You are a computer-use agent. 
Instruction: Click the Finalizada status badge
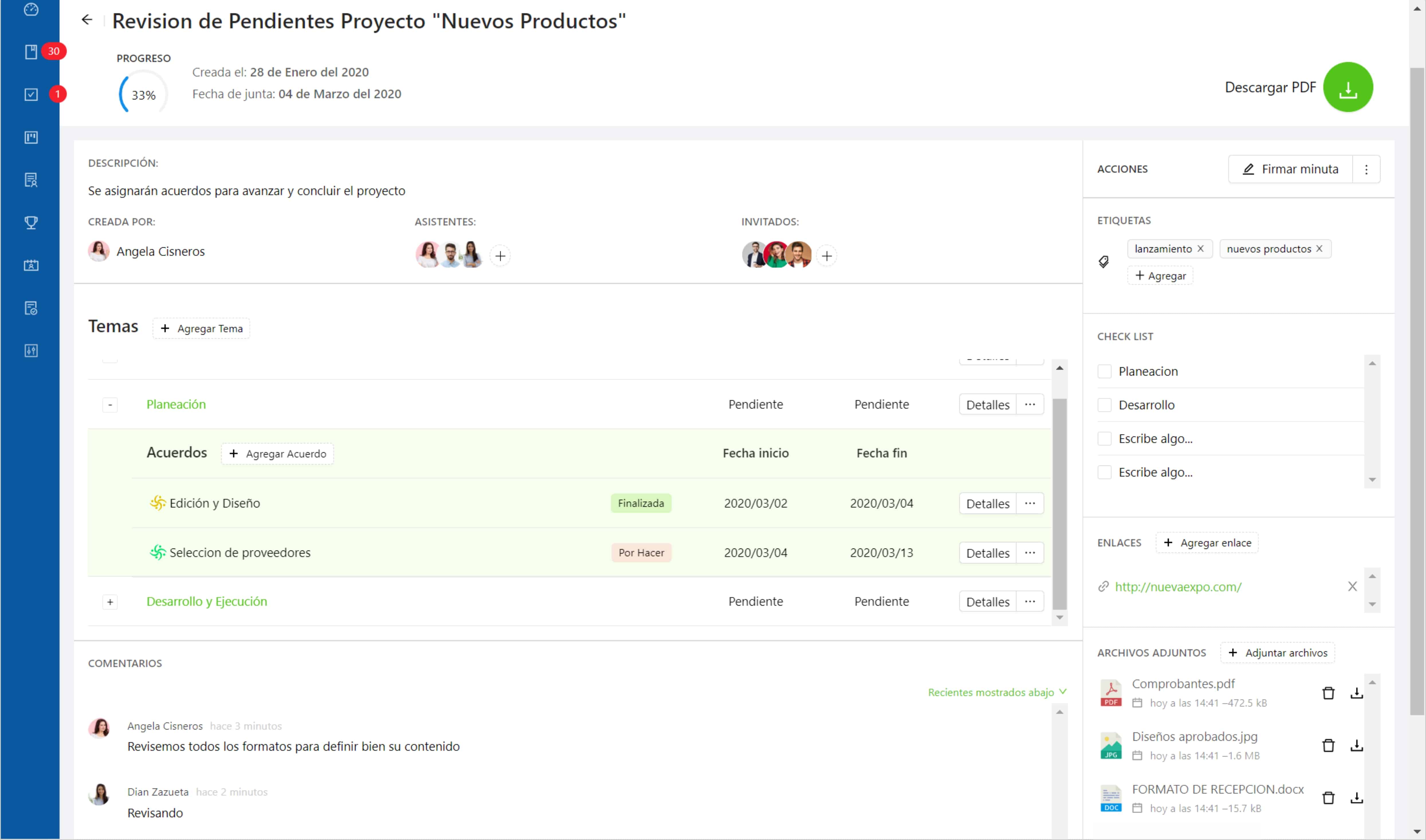[641, 503]
